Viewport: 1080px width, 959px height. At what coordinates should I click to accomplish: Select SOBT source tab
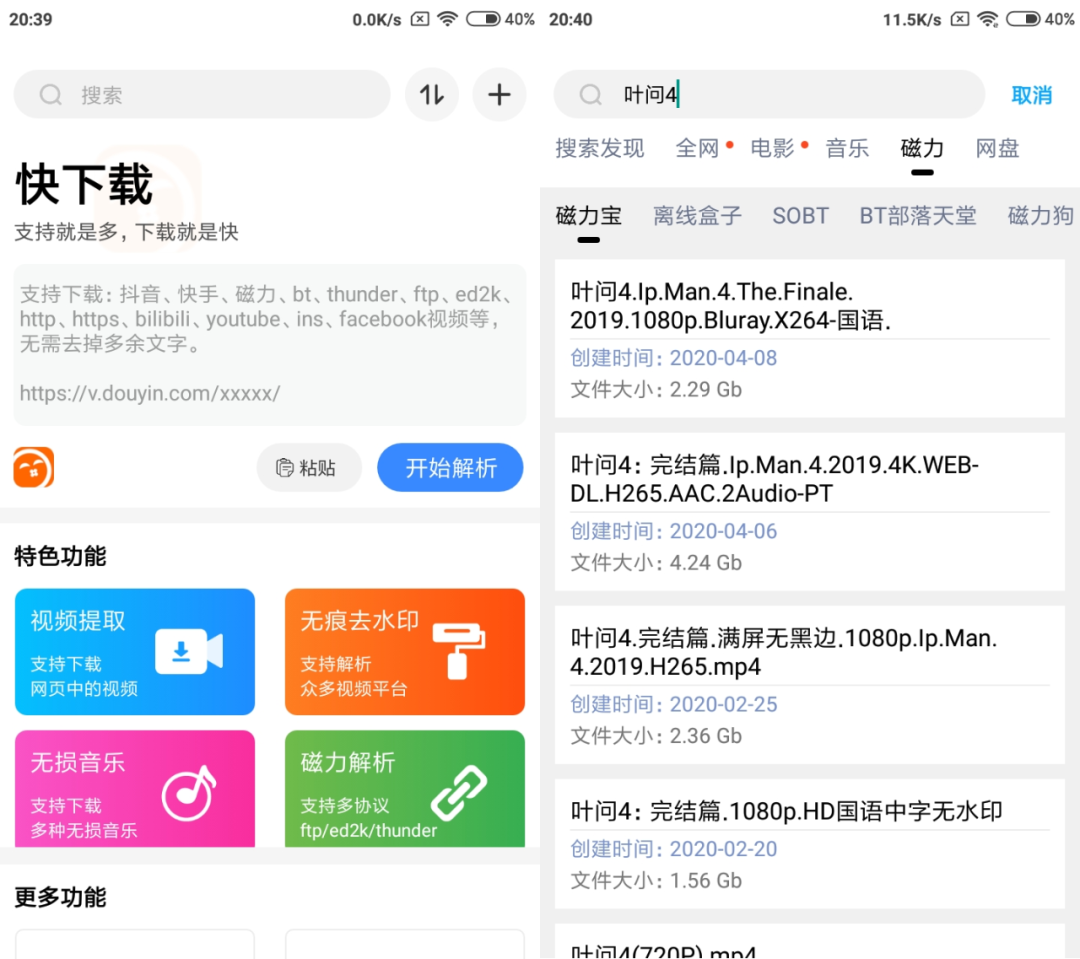(x=800, y=216)
